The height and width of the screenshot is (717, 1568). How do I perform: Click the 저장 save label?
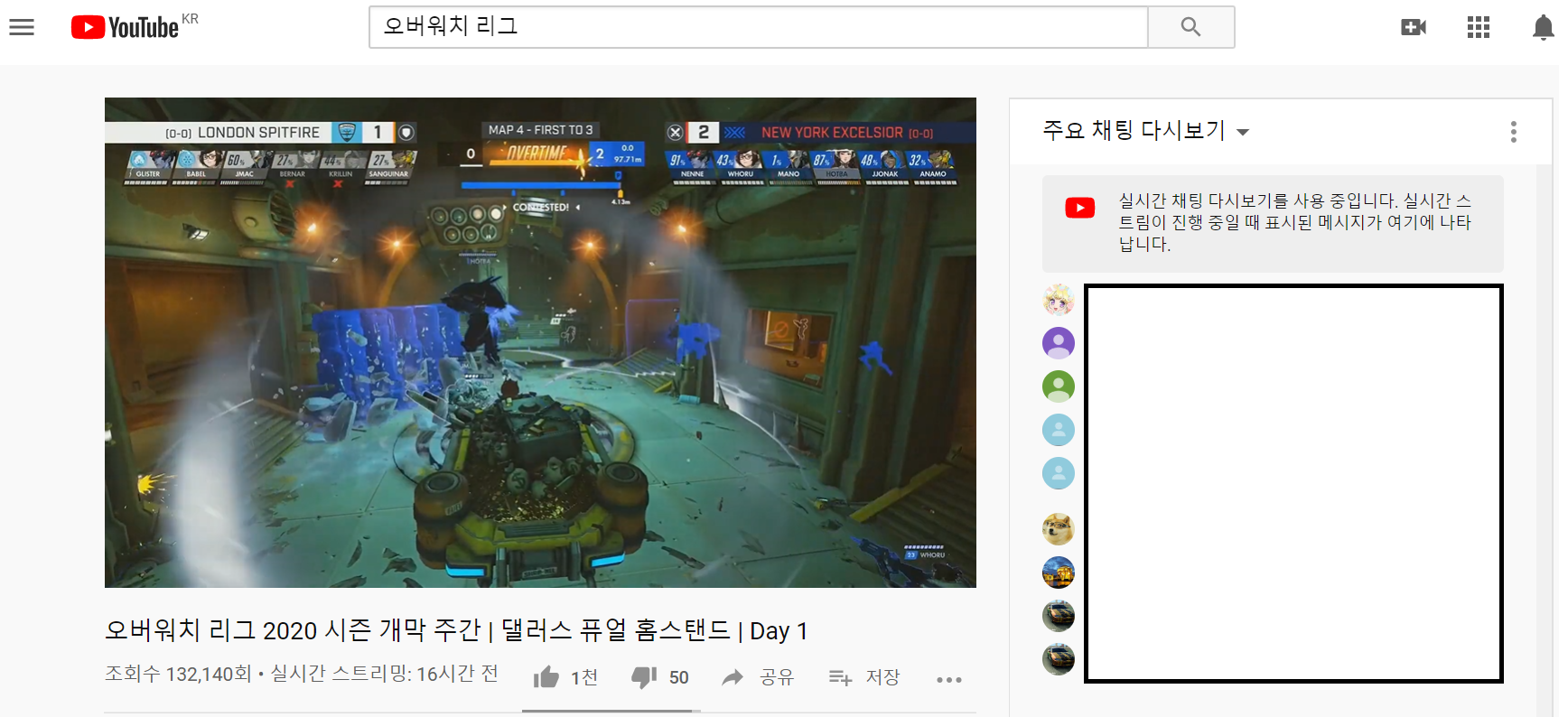(883, 677)
